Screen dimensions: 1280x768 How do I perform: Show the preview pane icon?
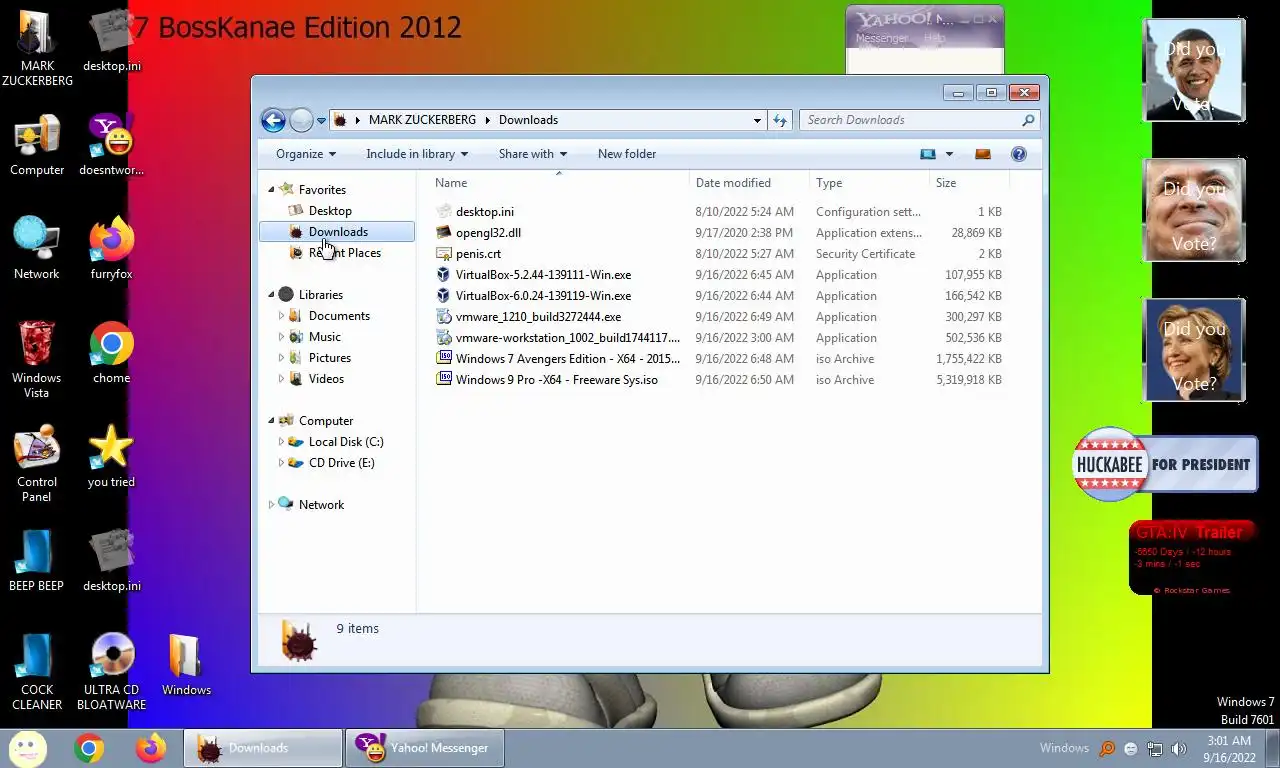tap(983, 154)
